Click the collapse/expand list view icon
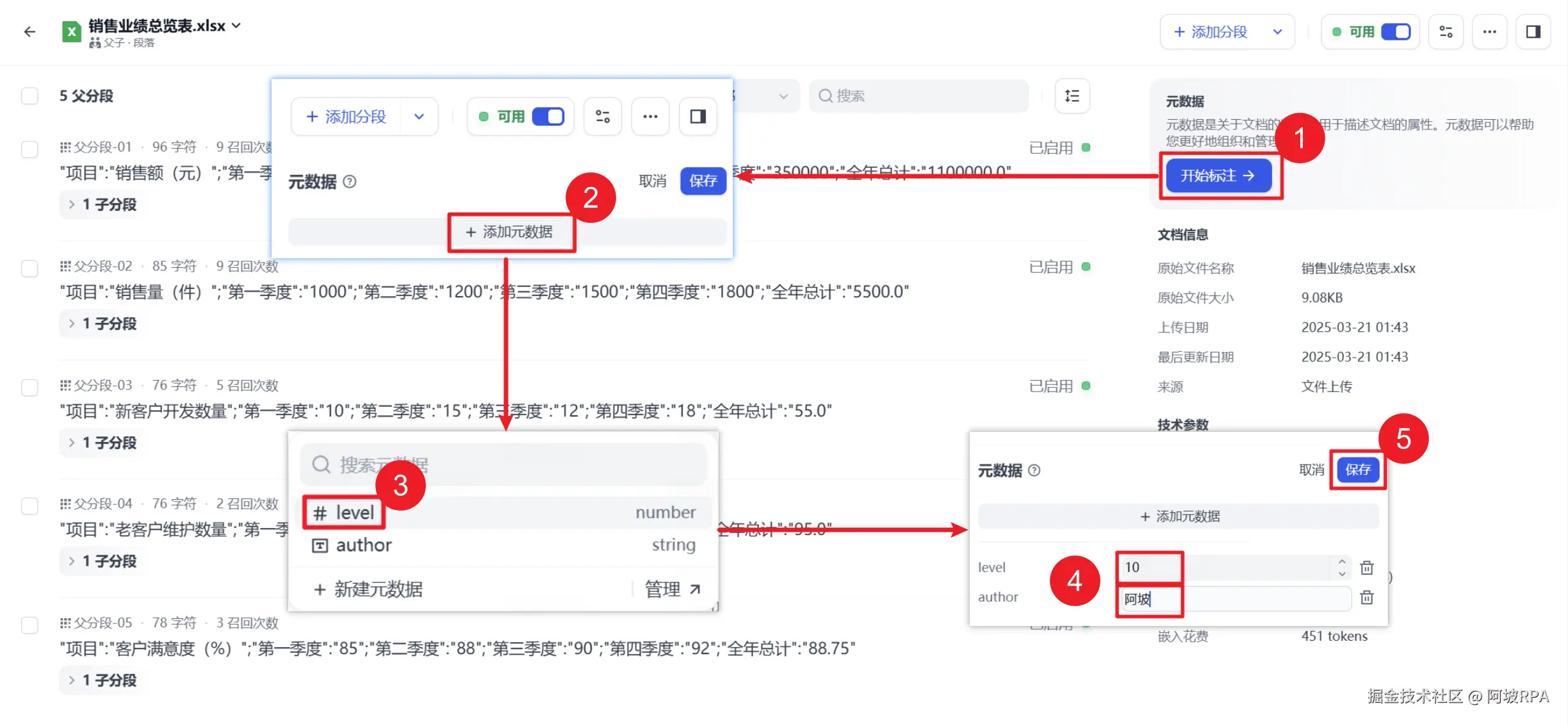The height and width of the screenshot is (724, 1568). point(1072,96)
